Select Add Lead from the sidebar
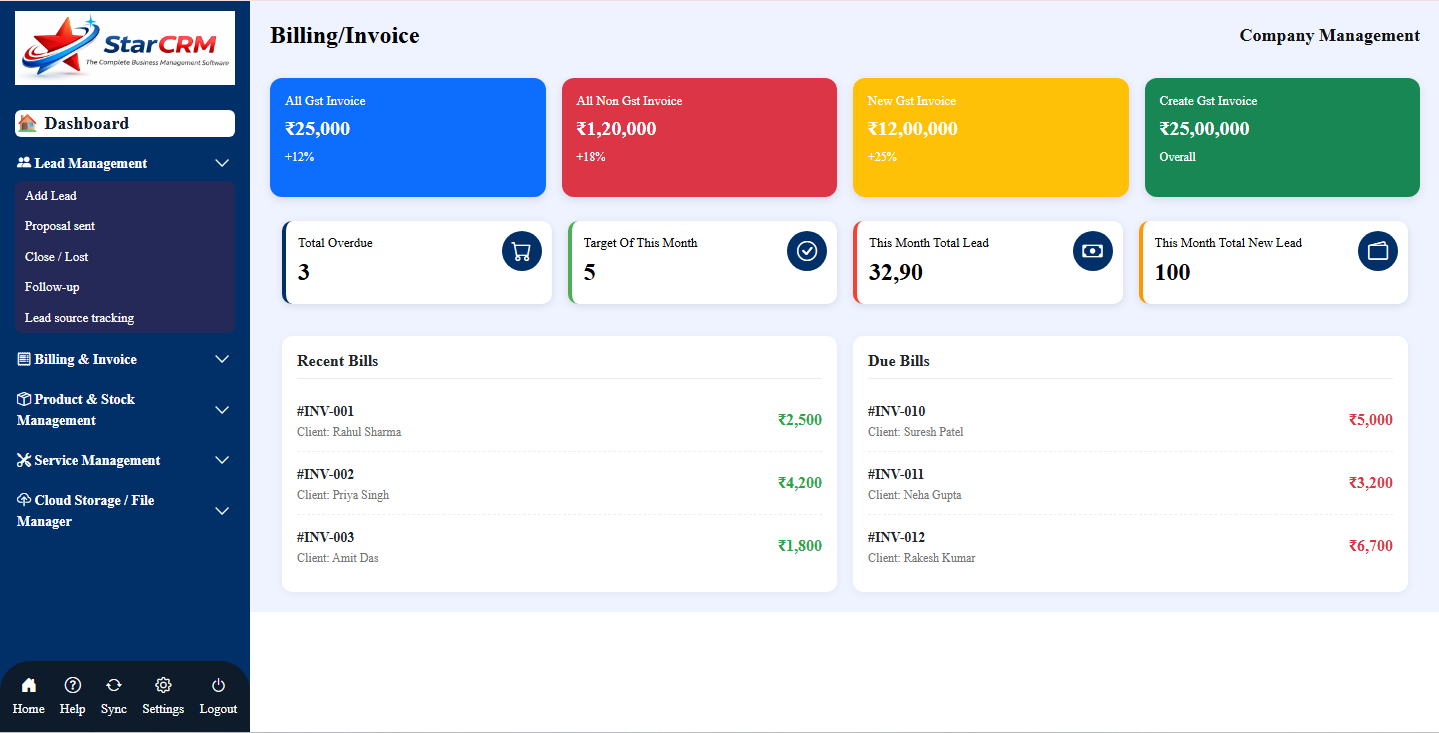The width and height of the screenshot is (1439, 733). tap(50, 195)
